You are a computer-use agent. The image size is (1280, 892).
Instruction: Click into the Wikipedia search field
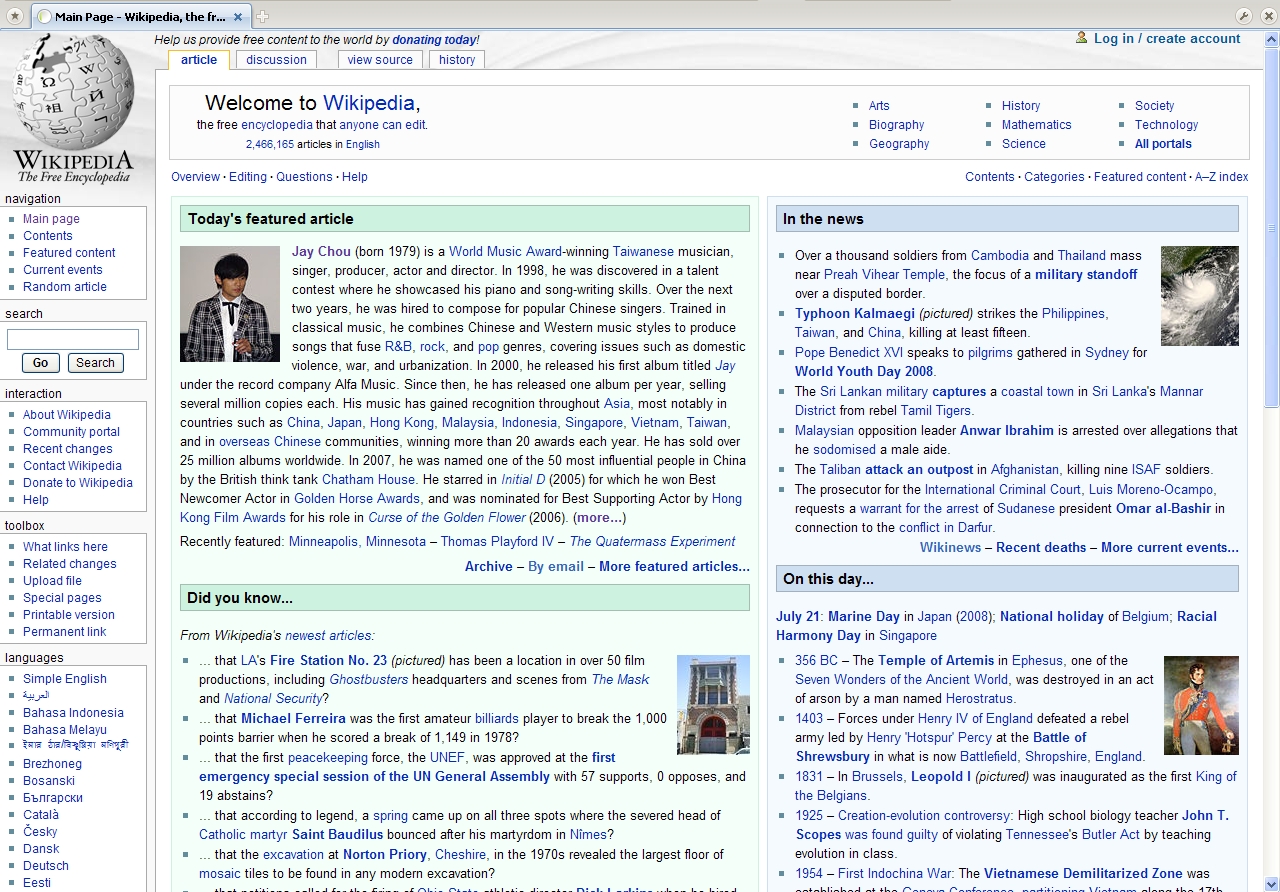tap(73, 339)
